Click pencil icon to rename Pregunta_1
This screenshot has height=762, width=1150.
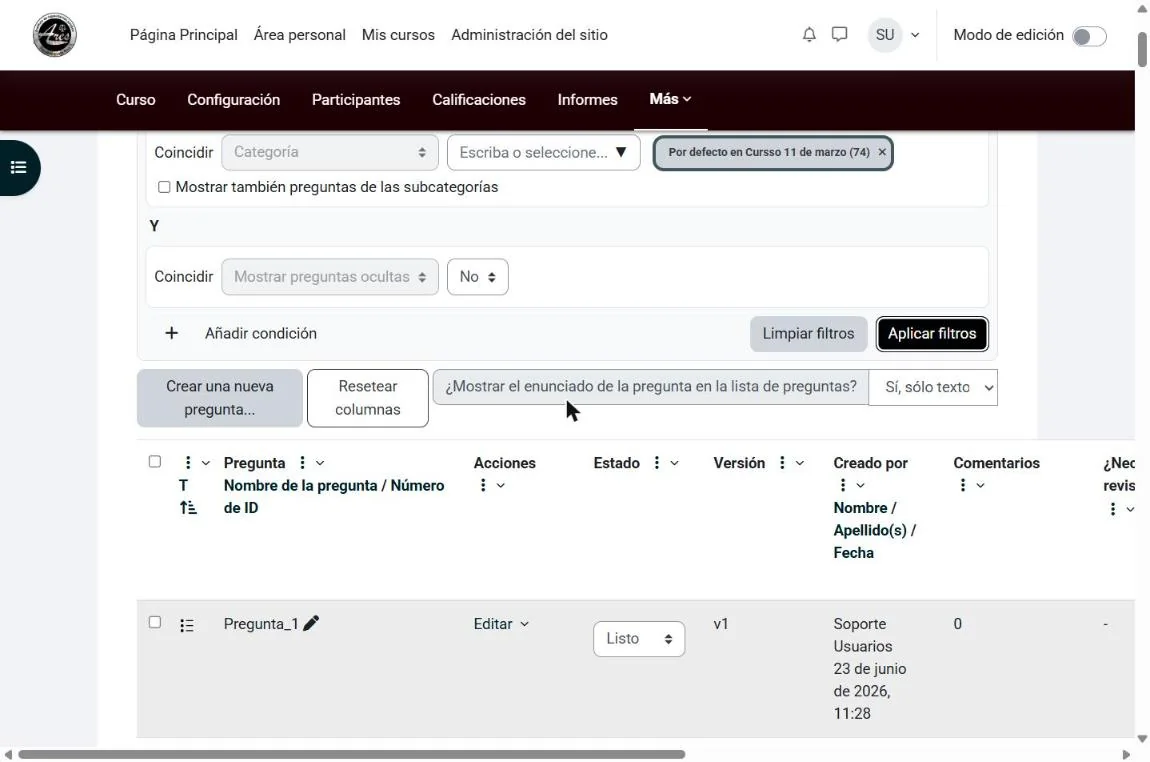point(311,623)
